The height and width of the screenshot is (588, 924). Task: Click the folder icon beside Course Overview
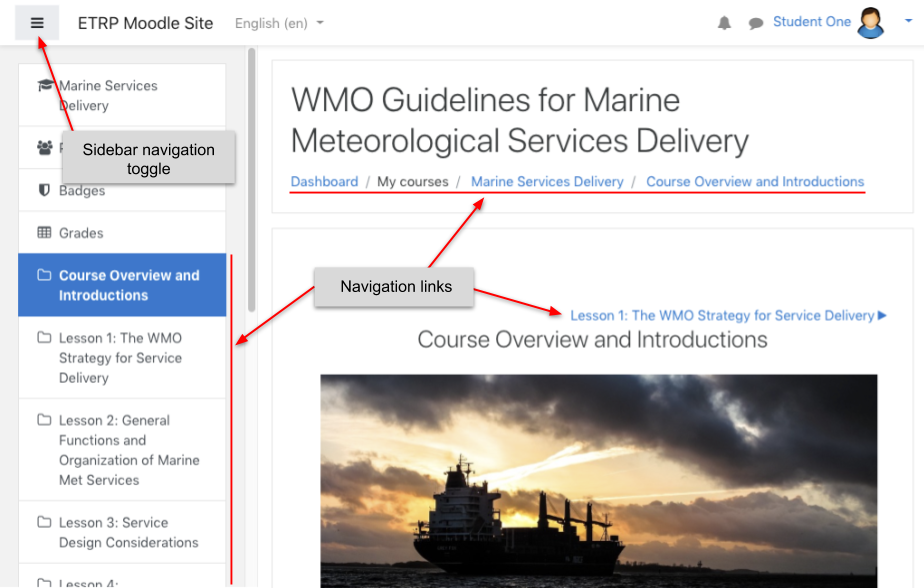coord(44,275)
